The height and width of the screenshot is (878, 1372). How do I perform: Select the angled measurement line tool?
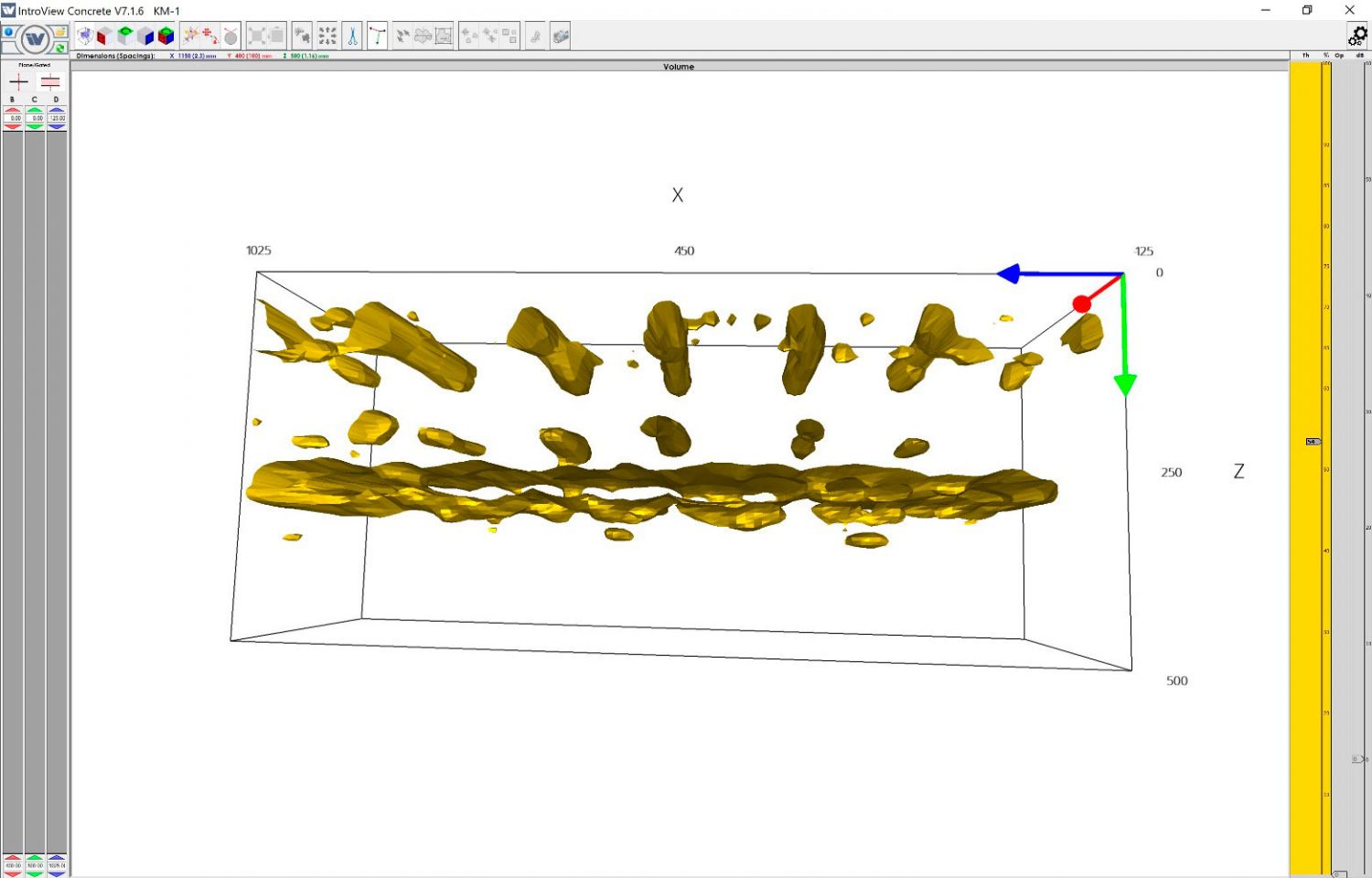point(377,37)
